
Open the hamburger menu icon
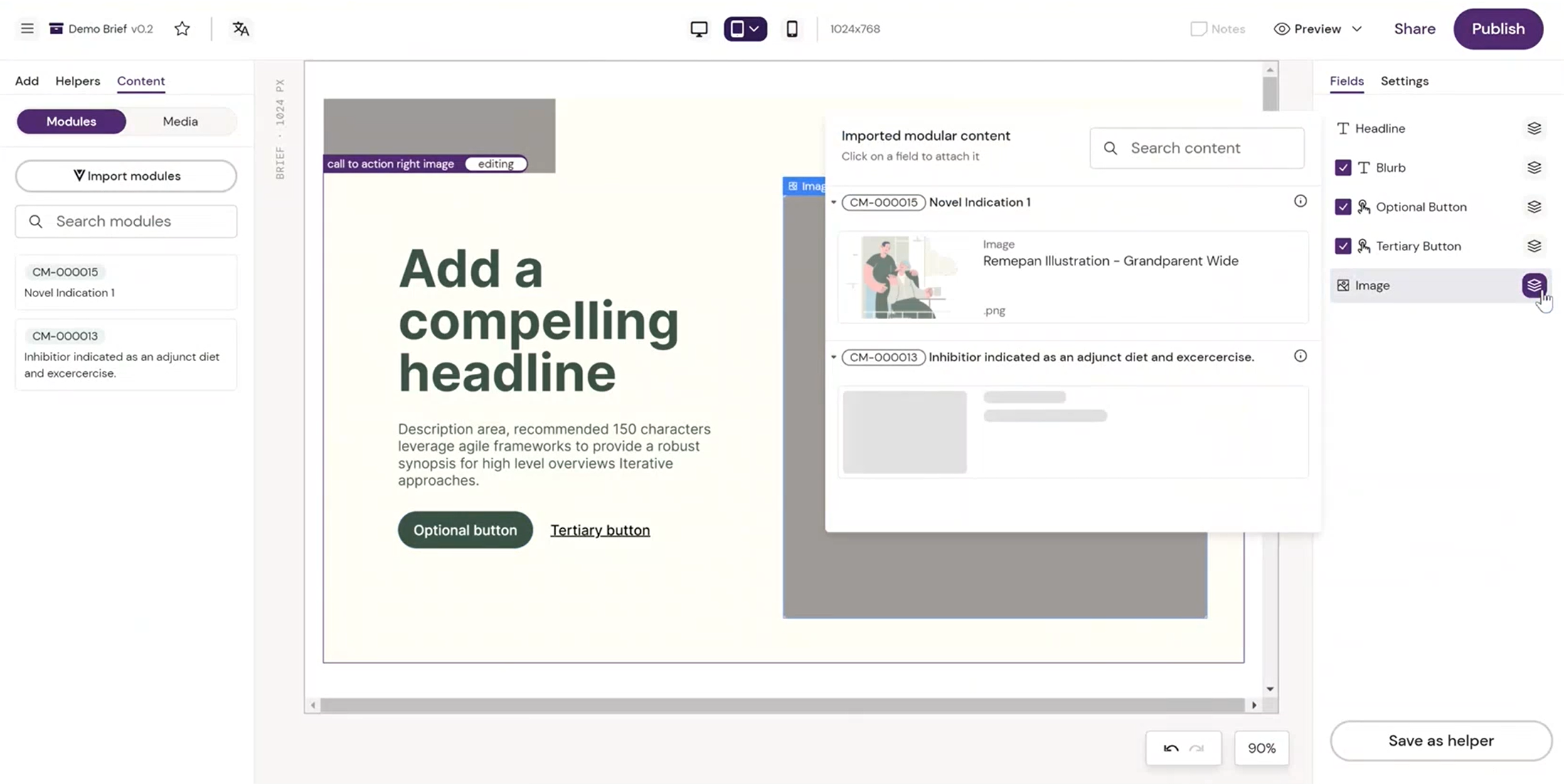tap(27, 28)
